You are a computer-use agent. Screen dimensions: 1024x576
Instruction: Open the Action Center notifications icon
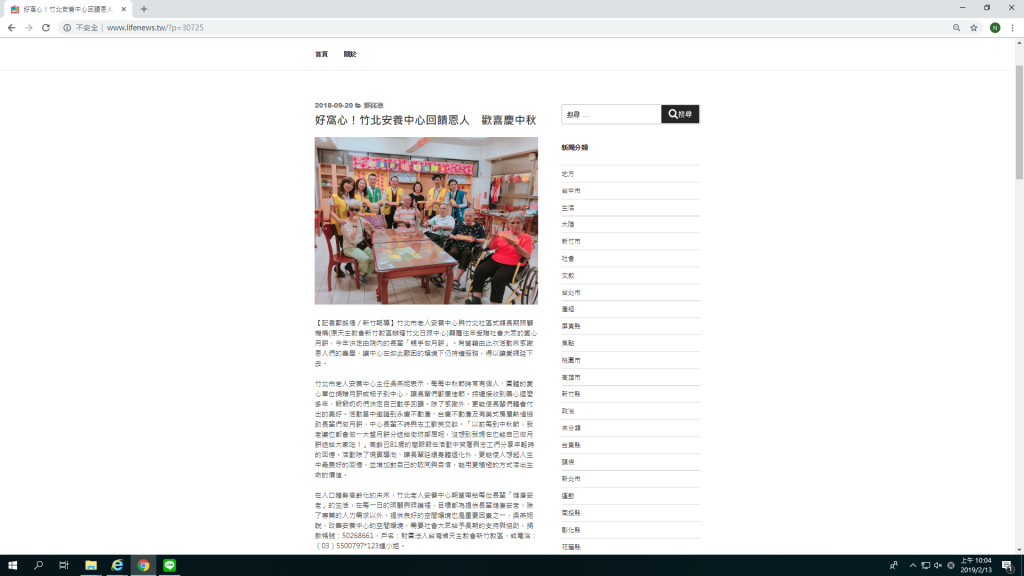pos(1008,565)
